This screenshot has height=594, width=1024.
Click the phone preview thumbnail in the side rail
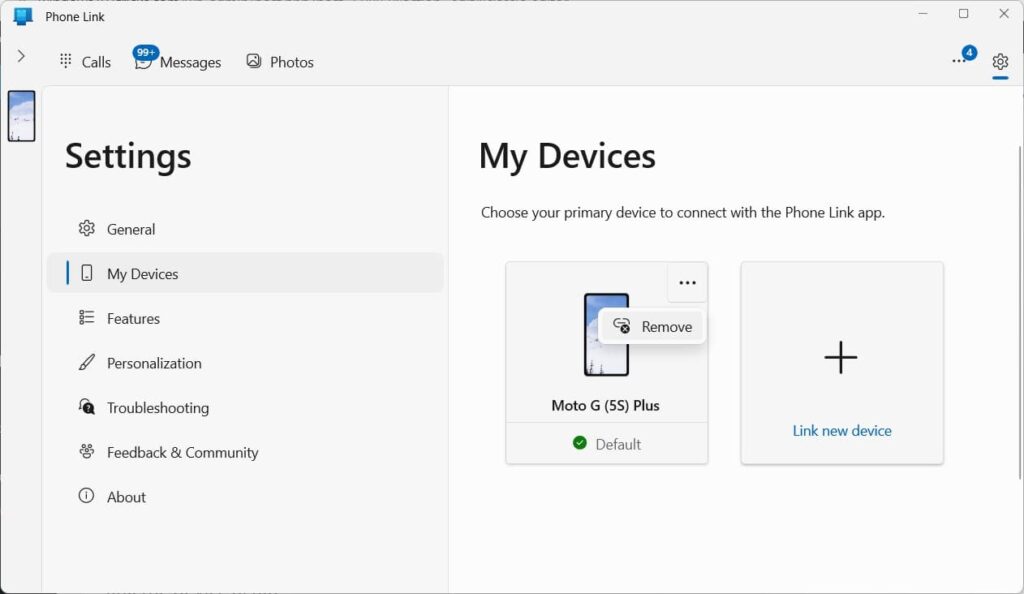tap(20, 115)
